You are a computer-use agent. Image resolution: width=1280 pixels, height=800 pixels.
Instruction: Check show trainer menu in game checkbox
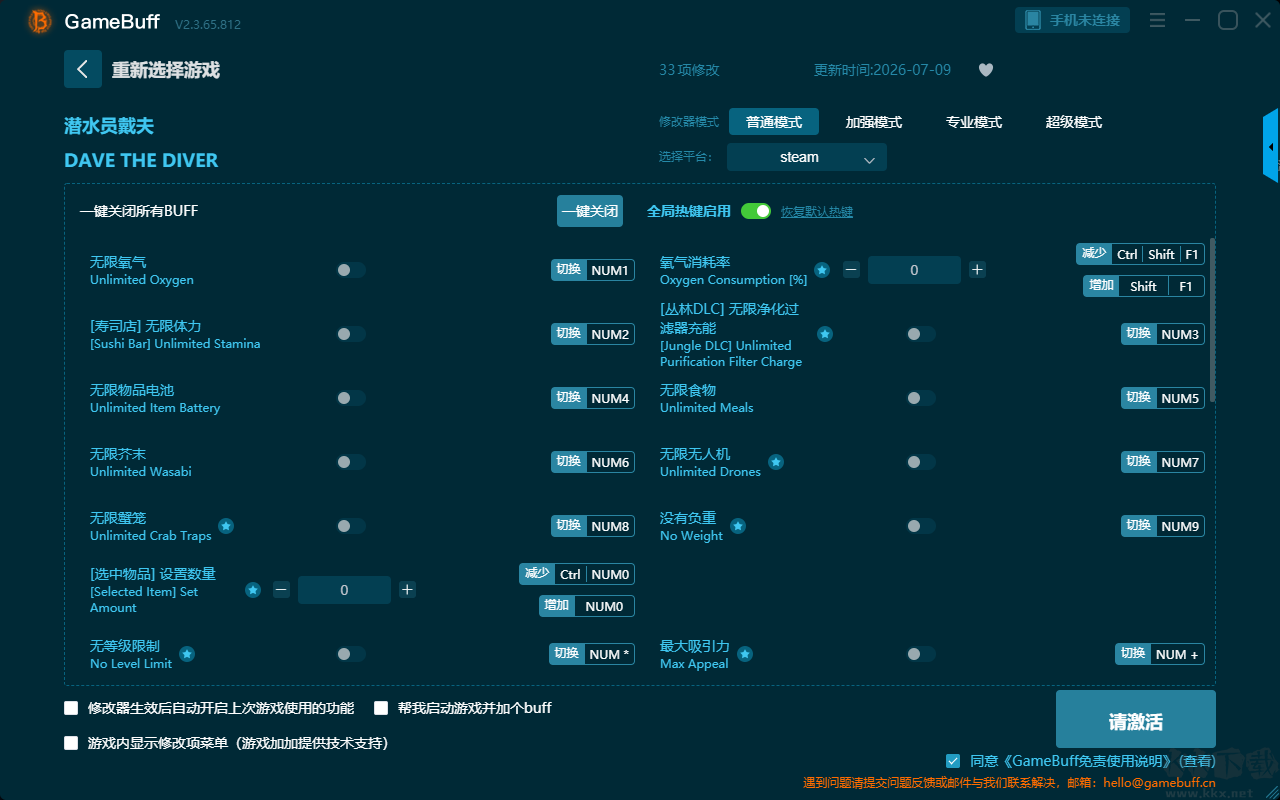point(71,743)
